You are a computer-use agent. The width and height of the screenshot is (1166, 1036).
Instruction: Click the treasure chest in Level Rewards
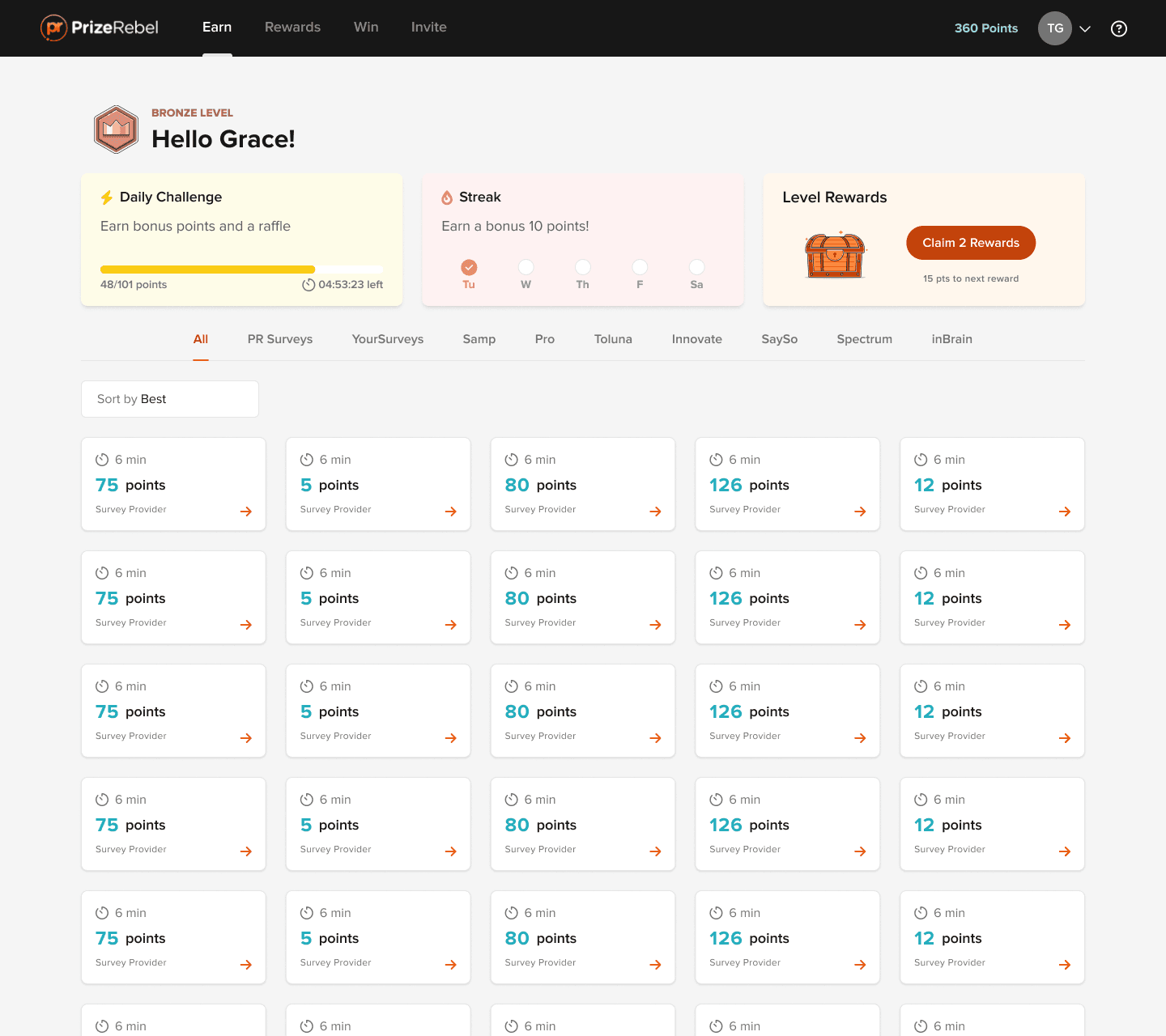836,255
